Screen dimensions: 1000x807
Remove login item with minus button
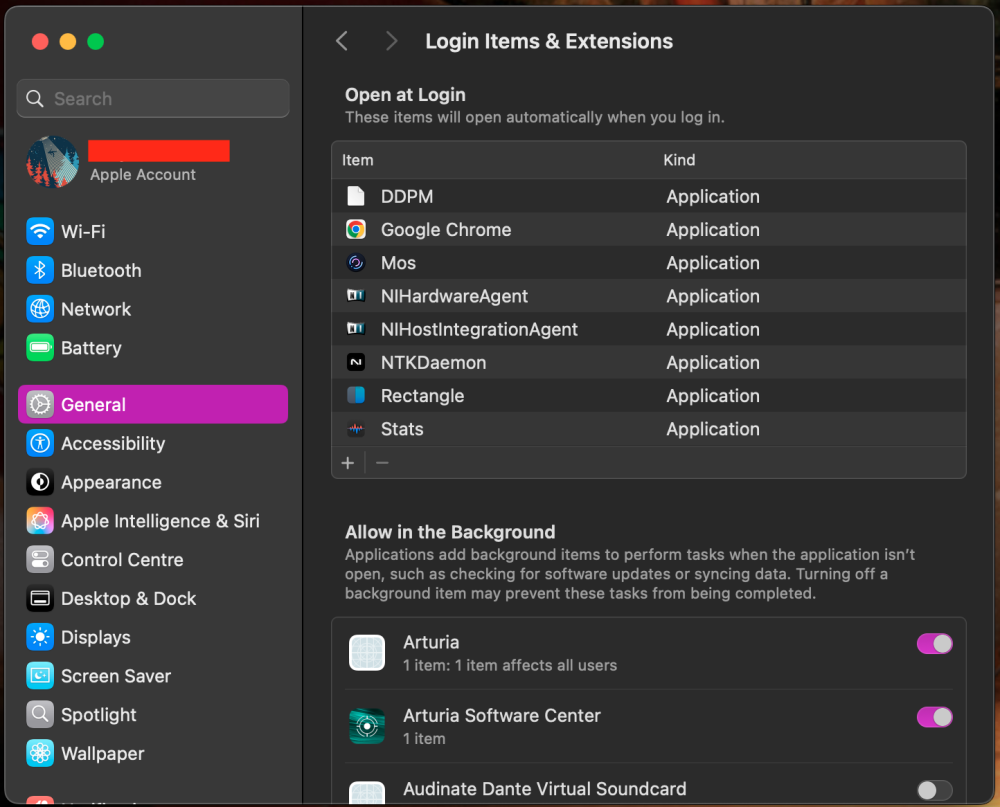[x=382, y=463]
